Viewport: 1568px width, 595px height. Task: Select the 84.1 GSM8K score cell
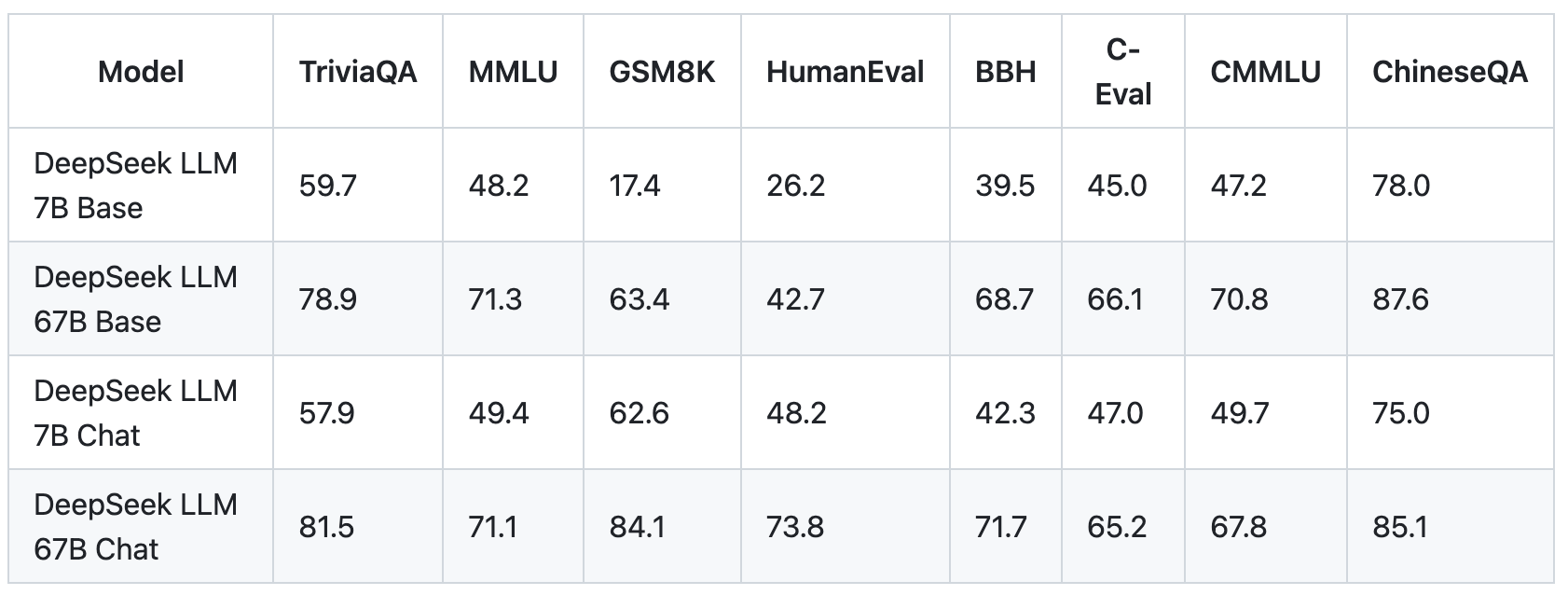(638, 527)
